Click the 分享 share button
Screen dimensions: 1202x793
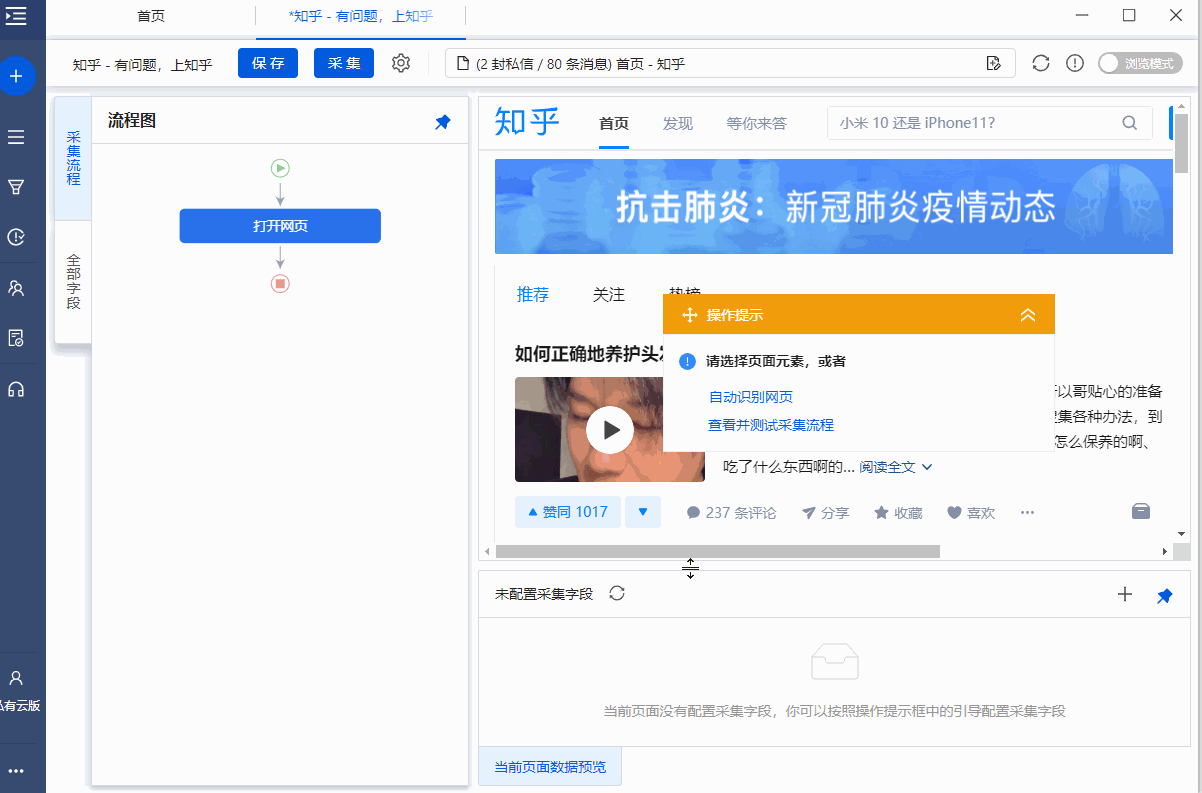pos(825,513)
